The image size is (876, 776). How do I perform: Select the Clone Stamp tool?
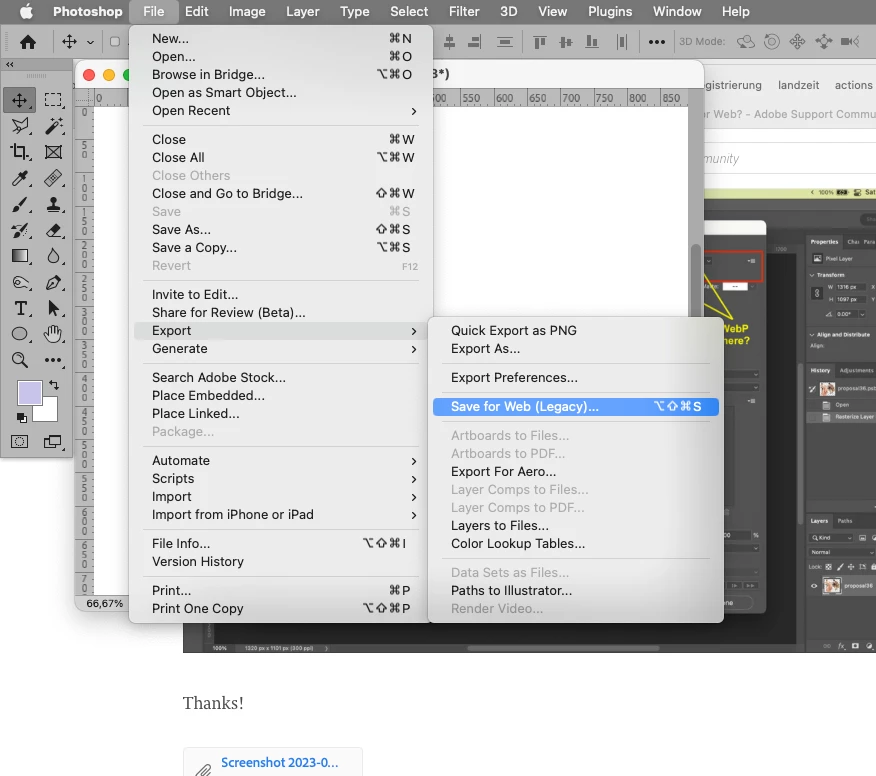click(x=53, y=204)
